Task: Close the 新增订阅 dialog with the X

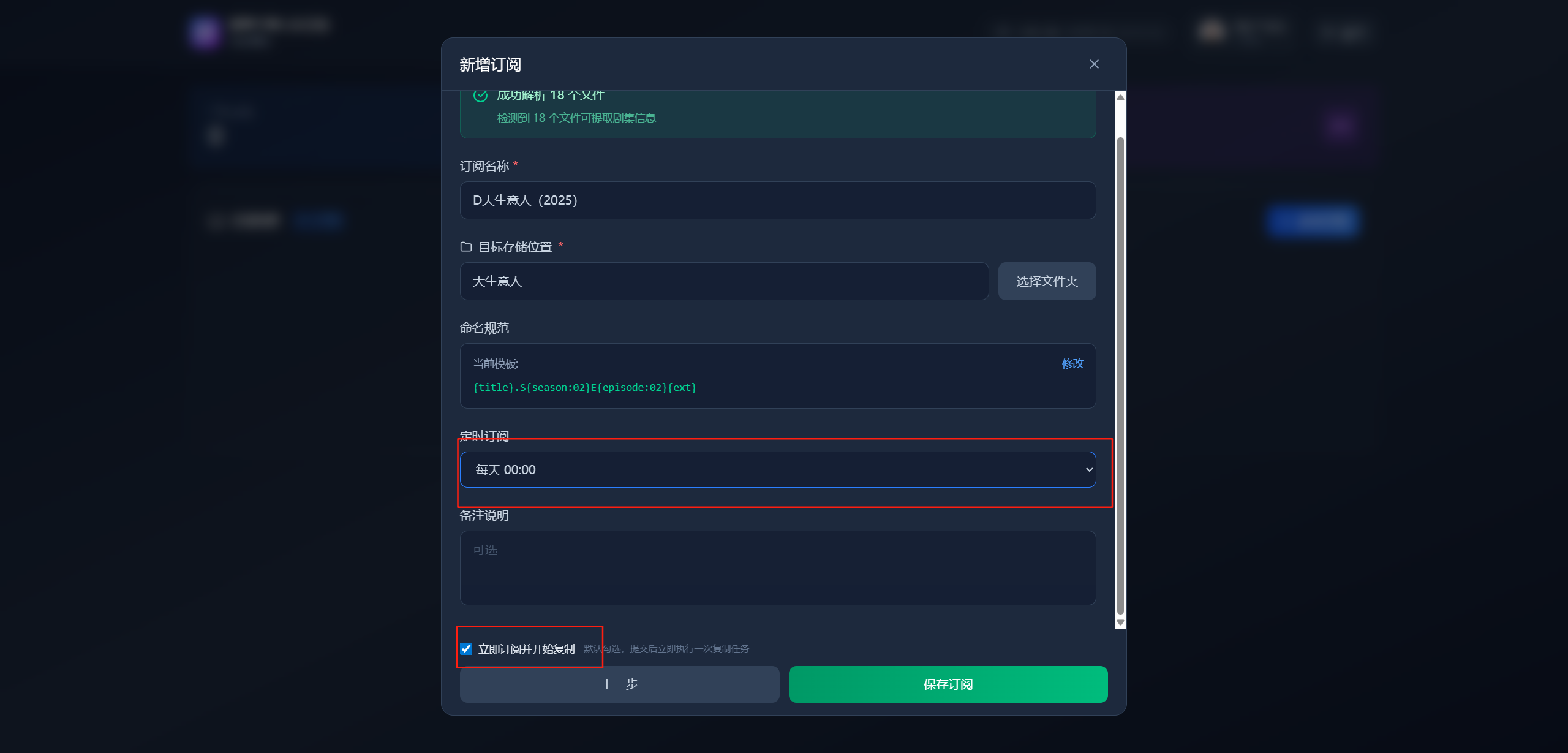Action: [x=1094, y=64]
